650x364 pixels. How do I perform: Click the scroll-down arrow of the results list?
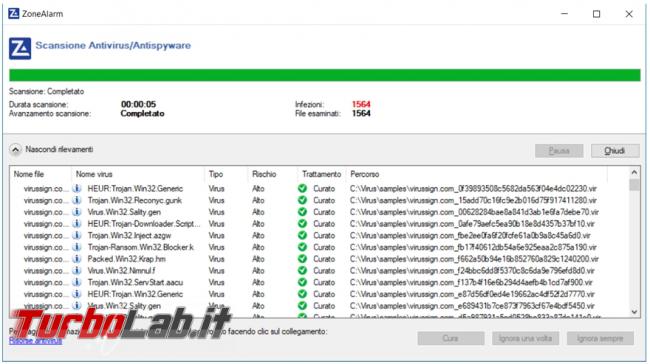[634, 312]
